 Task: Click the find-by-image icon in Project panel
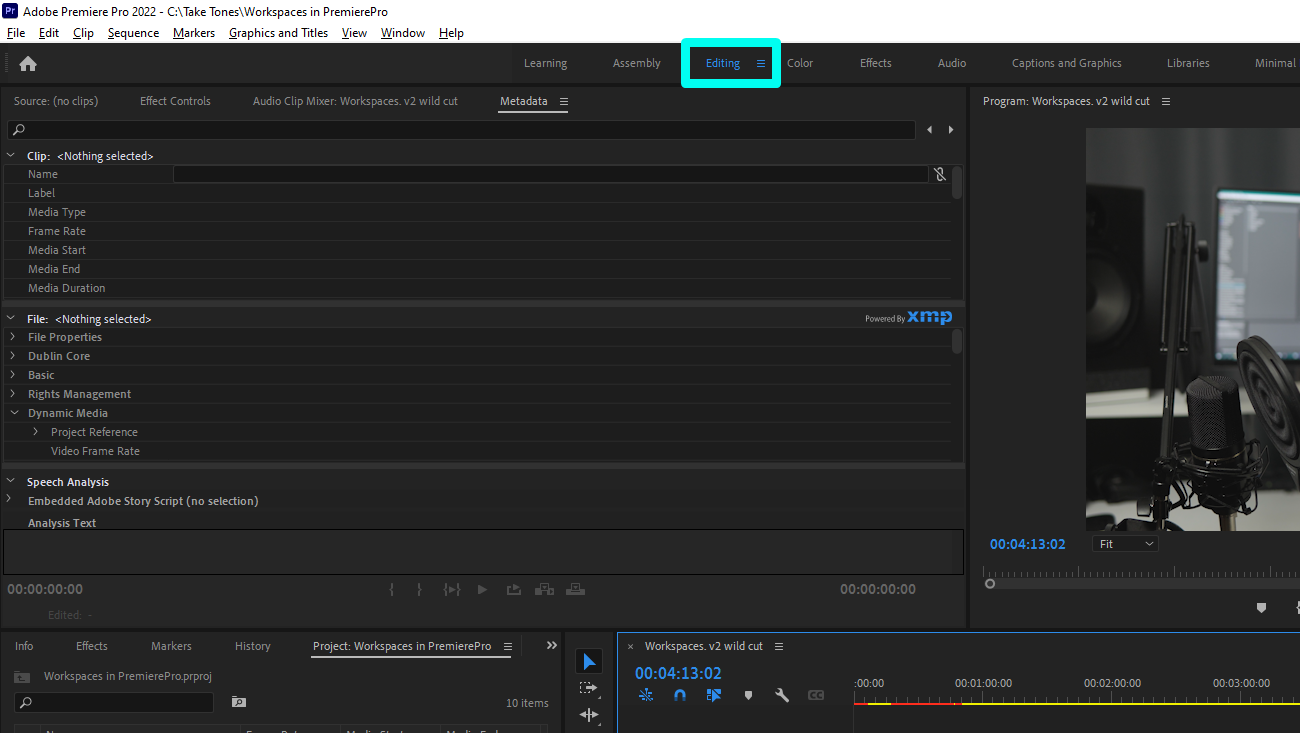(x=238, y=702)
